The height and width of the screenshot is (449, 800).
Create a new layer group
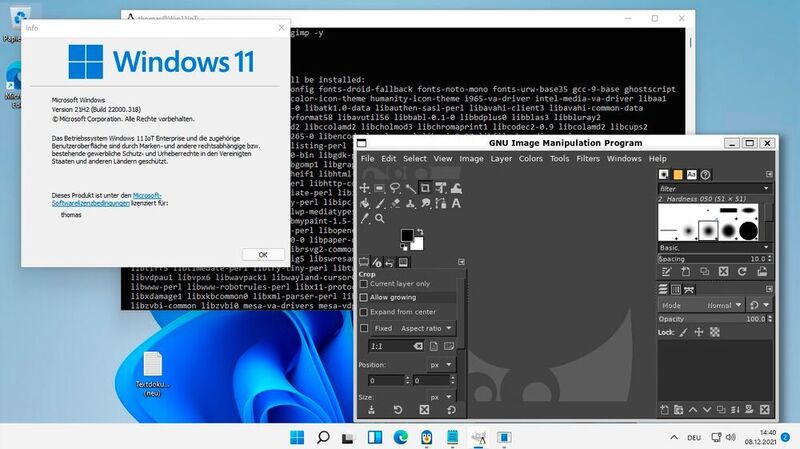click(x=679, y=410)
